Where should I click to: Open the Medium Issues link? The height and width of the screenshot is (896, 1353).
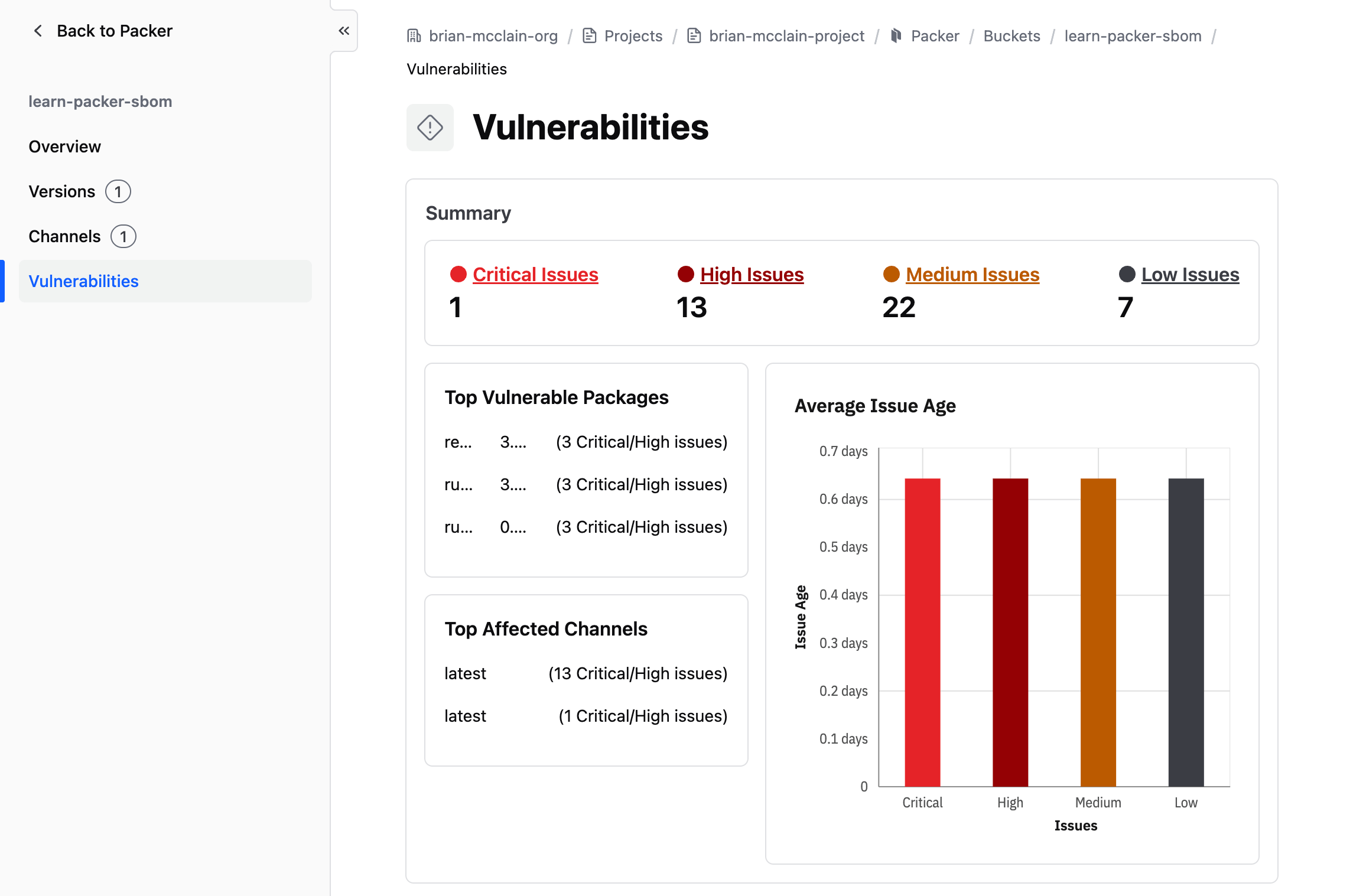coord(973,274)
